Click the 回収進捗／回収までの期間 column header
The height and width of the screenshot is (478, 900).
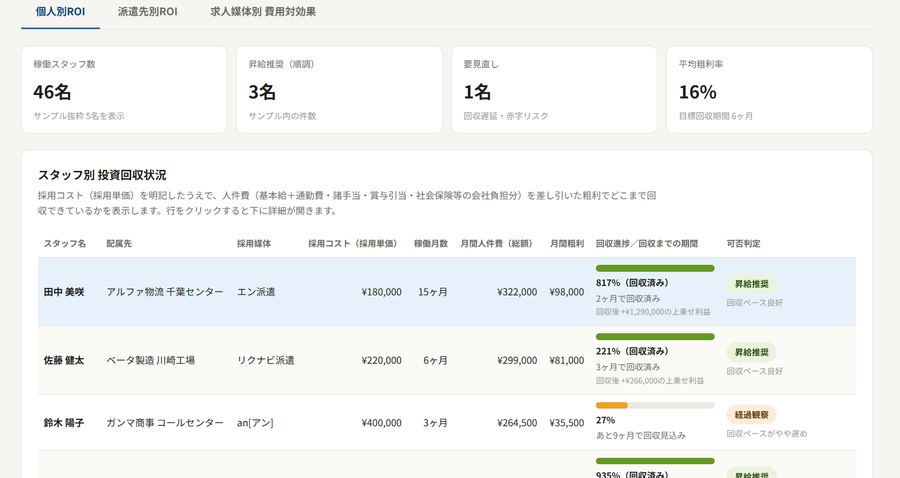coord(647,243)
